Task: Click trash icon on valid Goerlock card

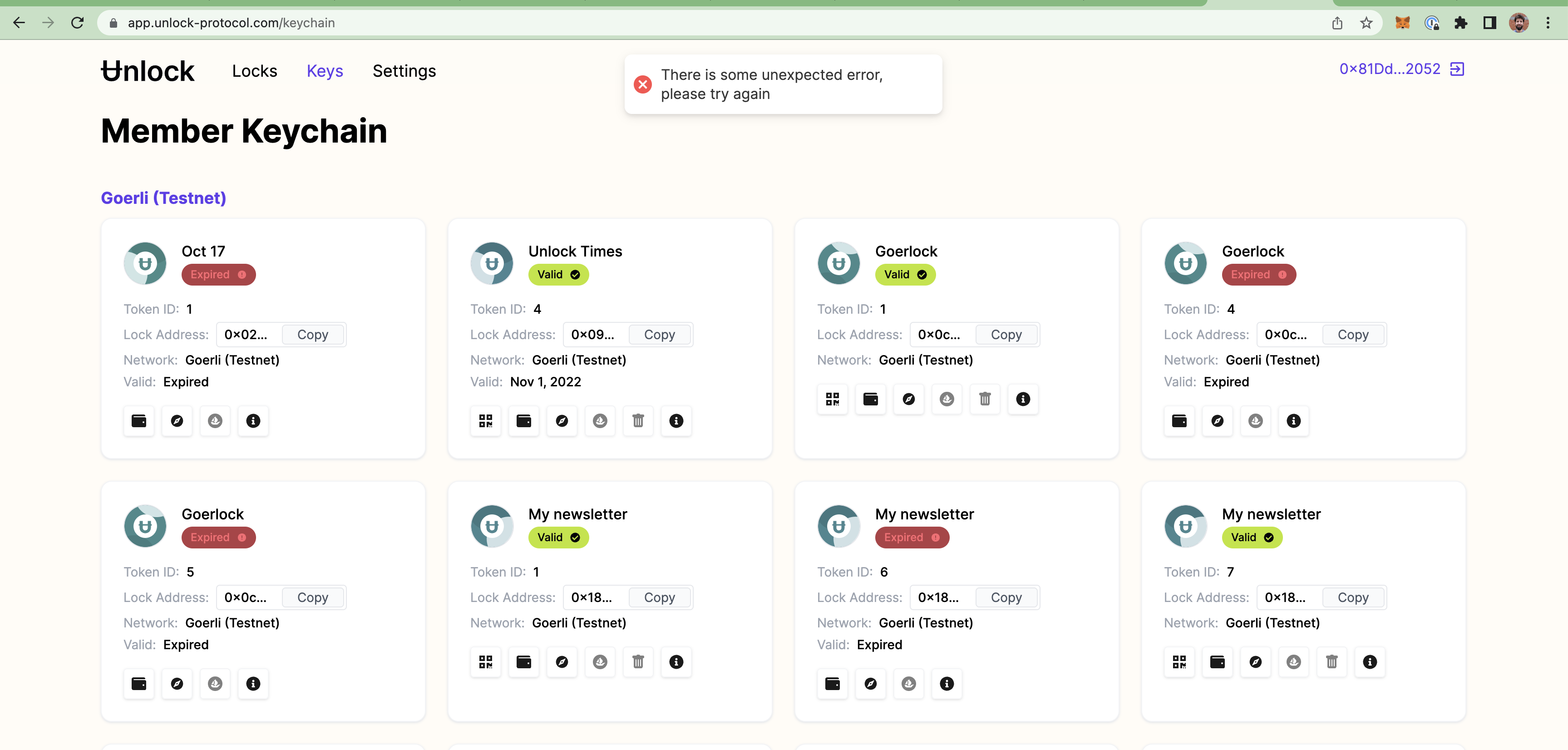Action: coord(984,399)
